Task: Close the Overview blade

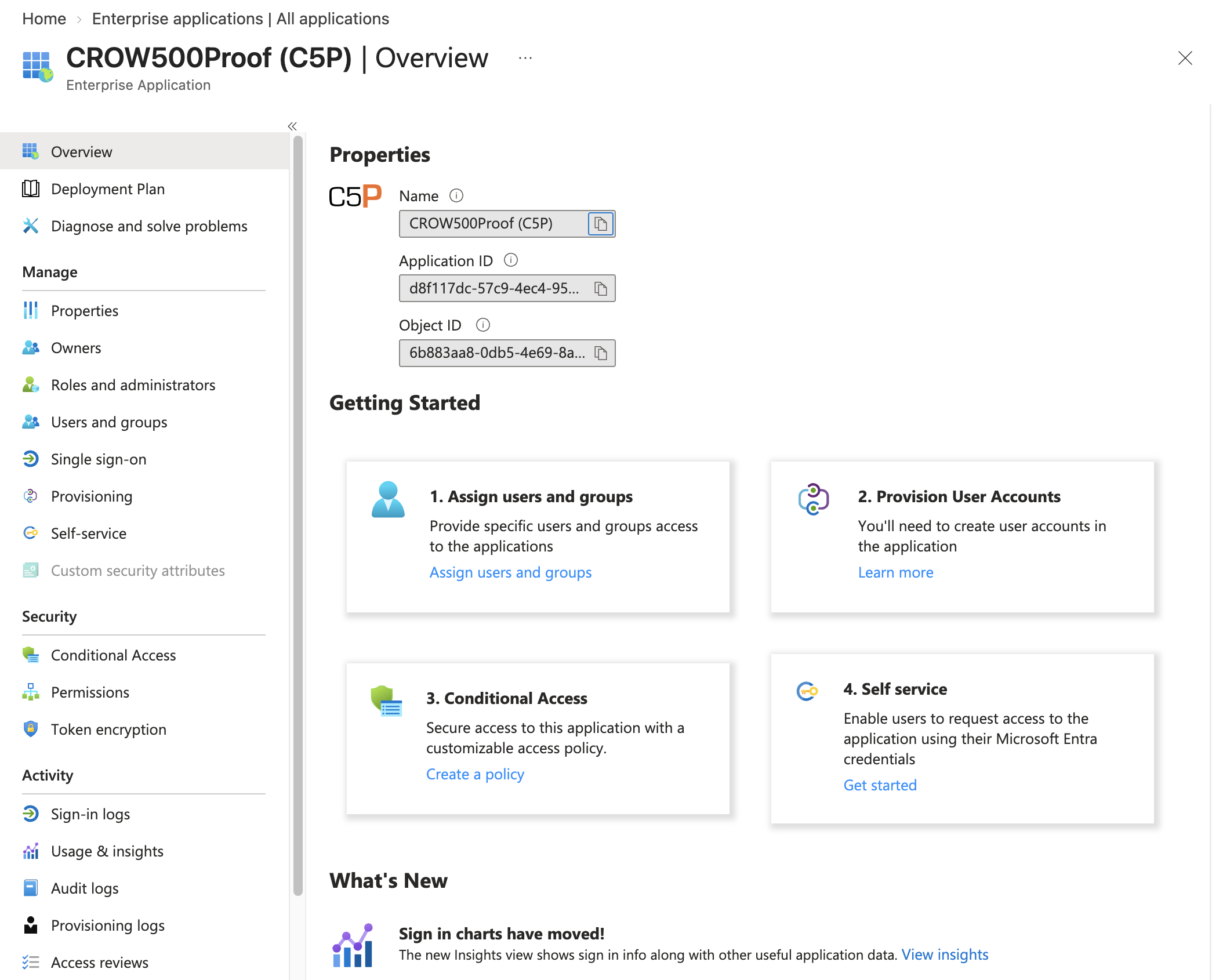Action: pyautogui.click(x=1185, y=58)
